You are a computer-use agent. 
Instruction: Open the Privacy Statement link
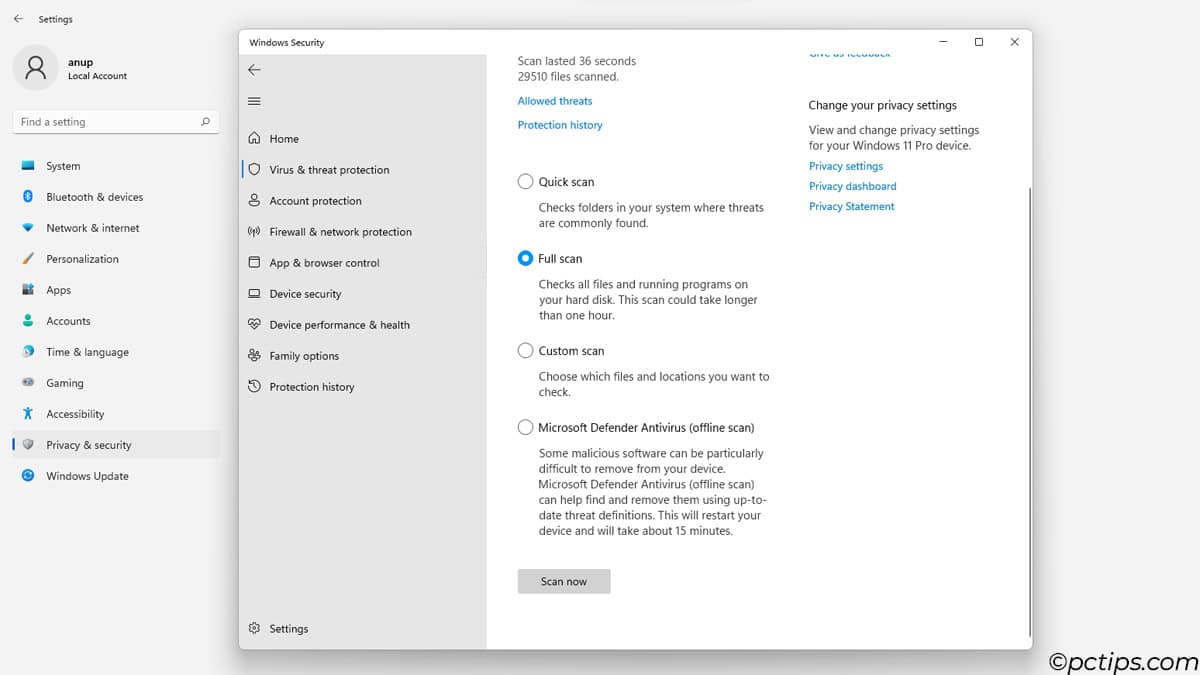click(x=852, y=206)
